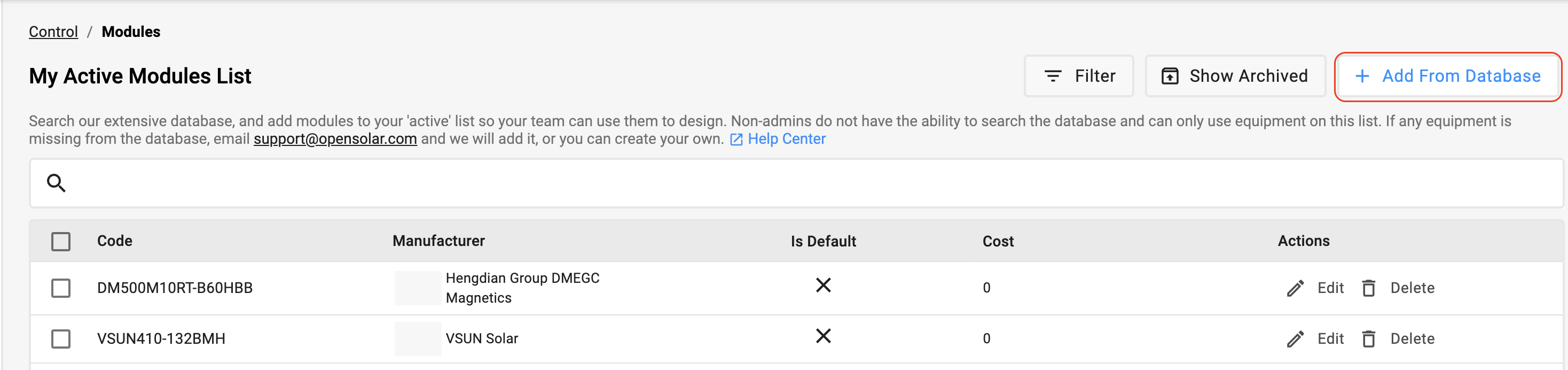1568x370 pixels.
Task: Click the trash icon for VSUN410-132BMH
Action: 1368,339
